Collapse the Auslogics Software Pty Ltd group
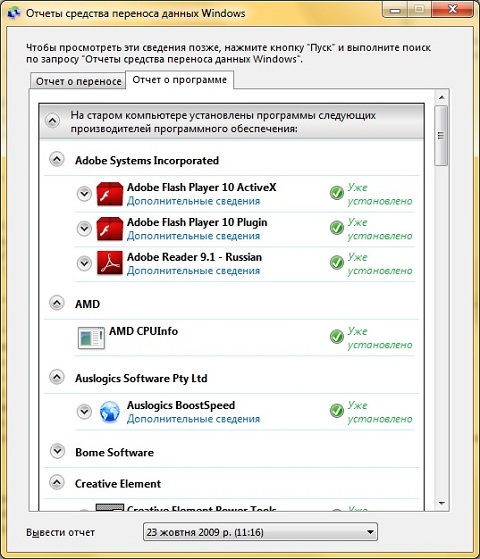 coord(57,377)
